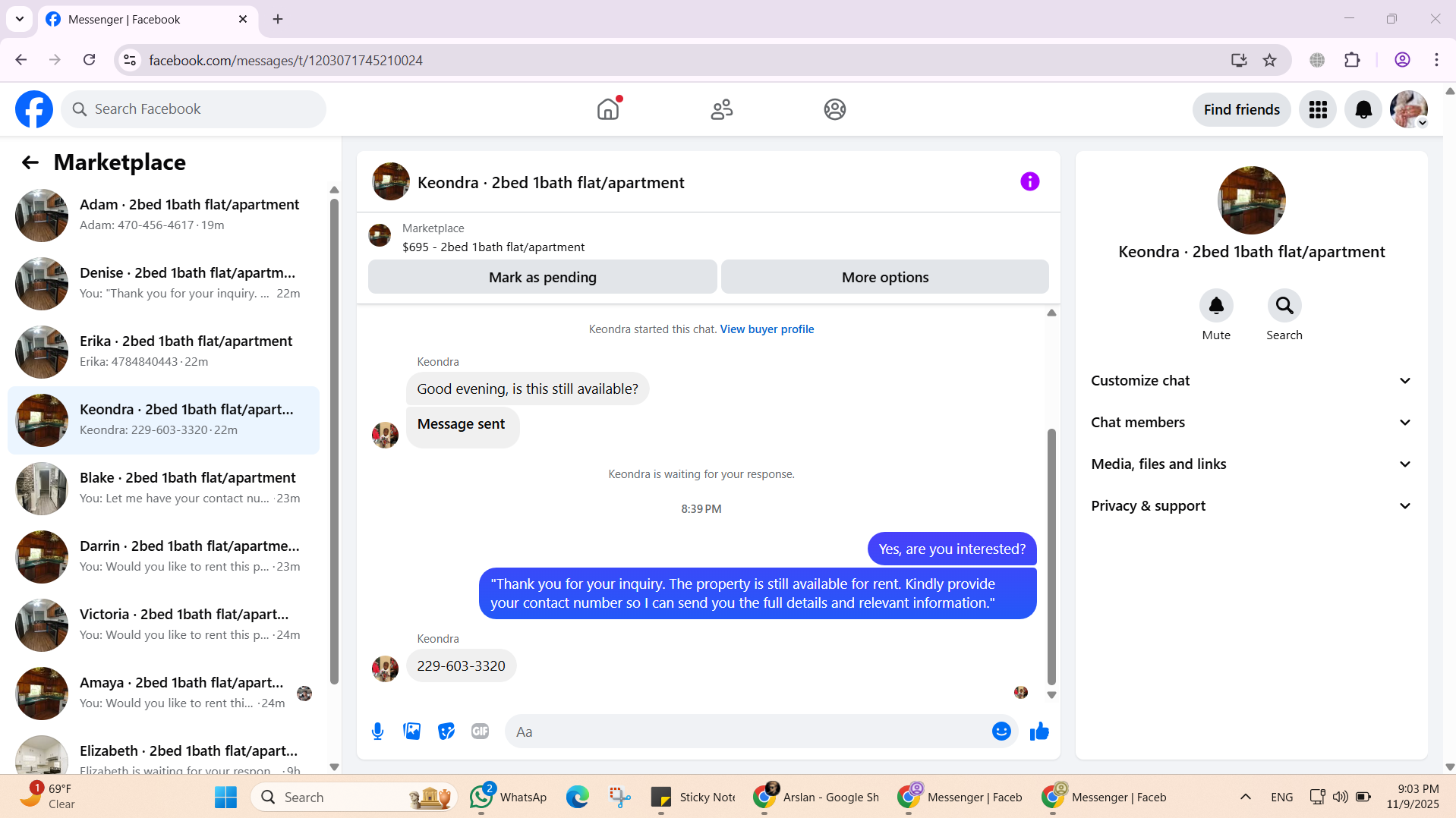The height and width of the screenshot is (818, 1456).
Task: Click scroll down arrow in chat pane
Action: tap(1051, 695)
